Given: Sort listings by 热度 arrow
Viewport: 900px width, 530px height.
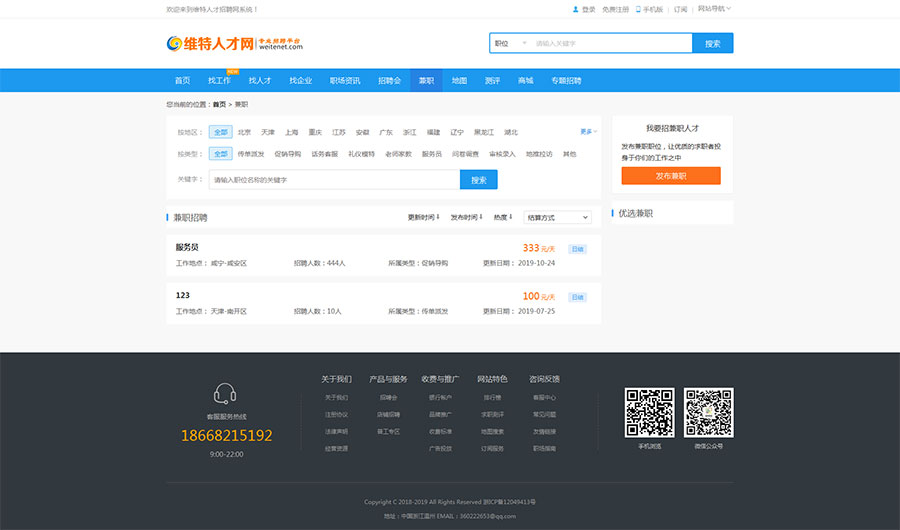Looking at the screenshot, I should pos(510,217).
